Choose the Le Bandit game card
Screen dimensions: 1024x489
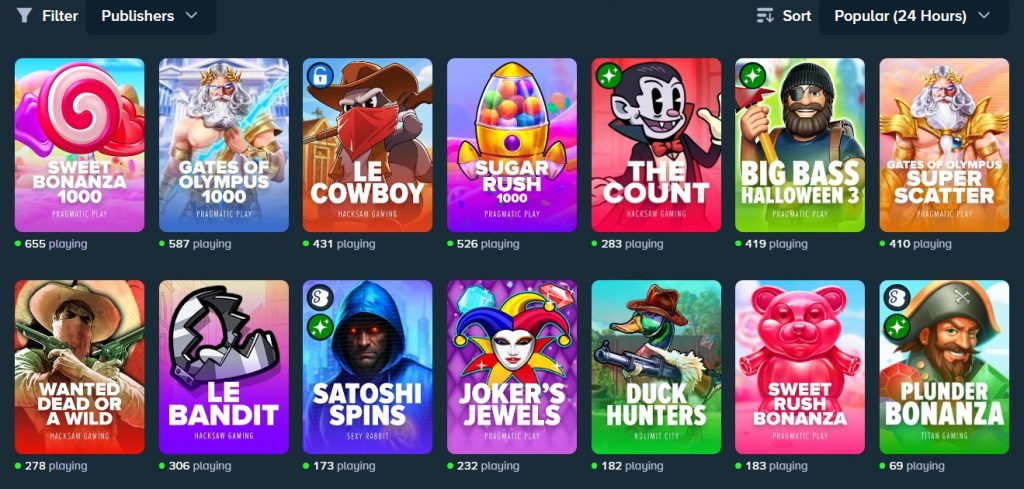point(223,367)
